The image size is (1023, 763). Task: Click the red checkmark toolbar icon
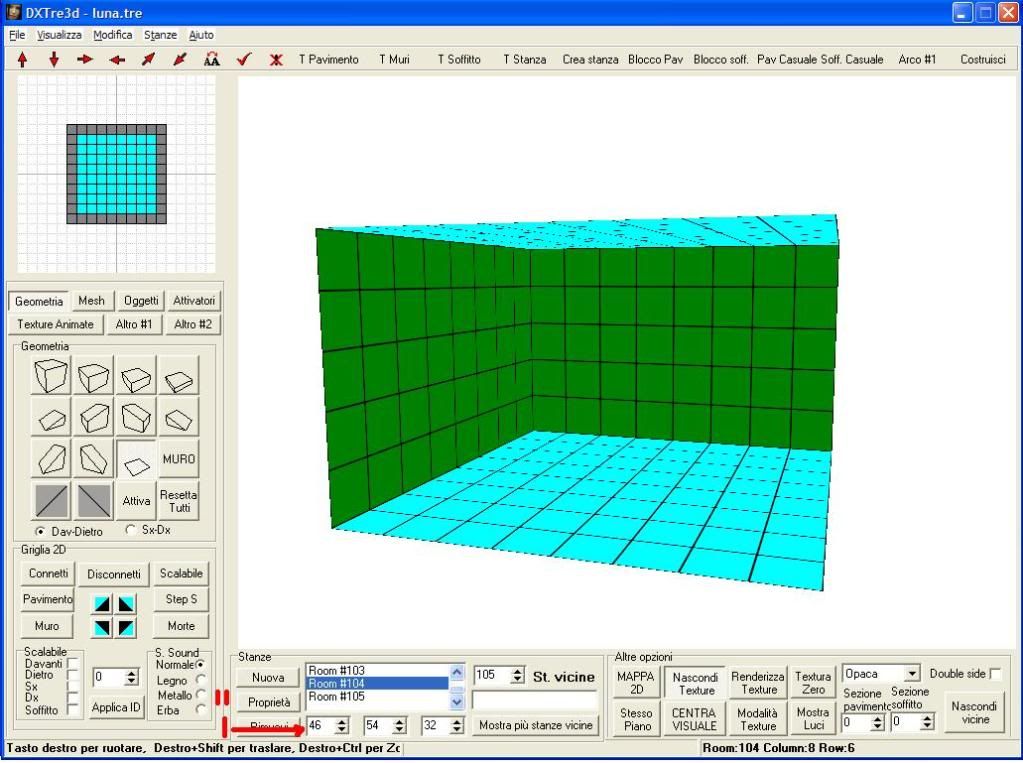243,60
